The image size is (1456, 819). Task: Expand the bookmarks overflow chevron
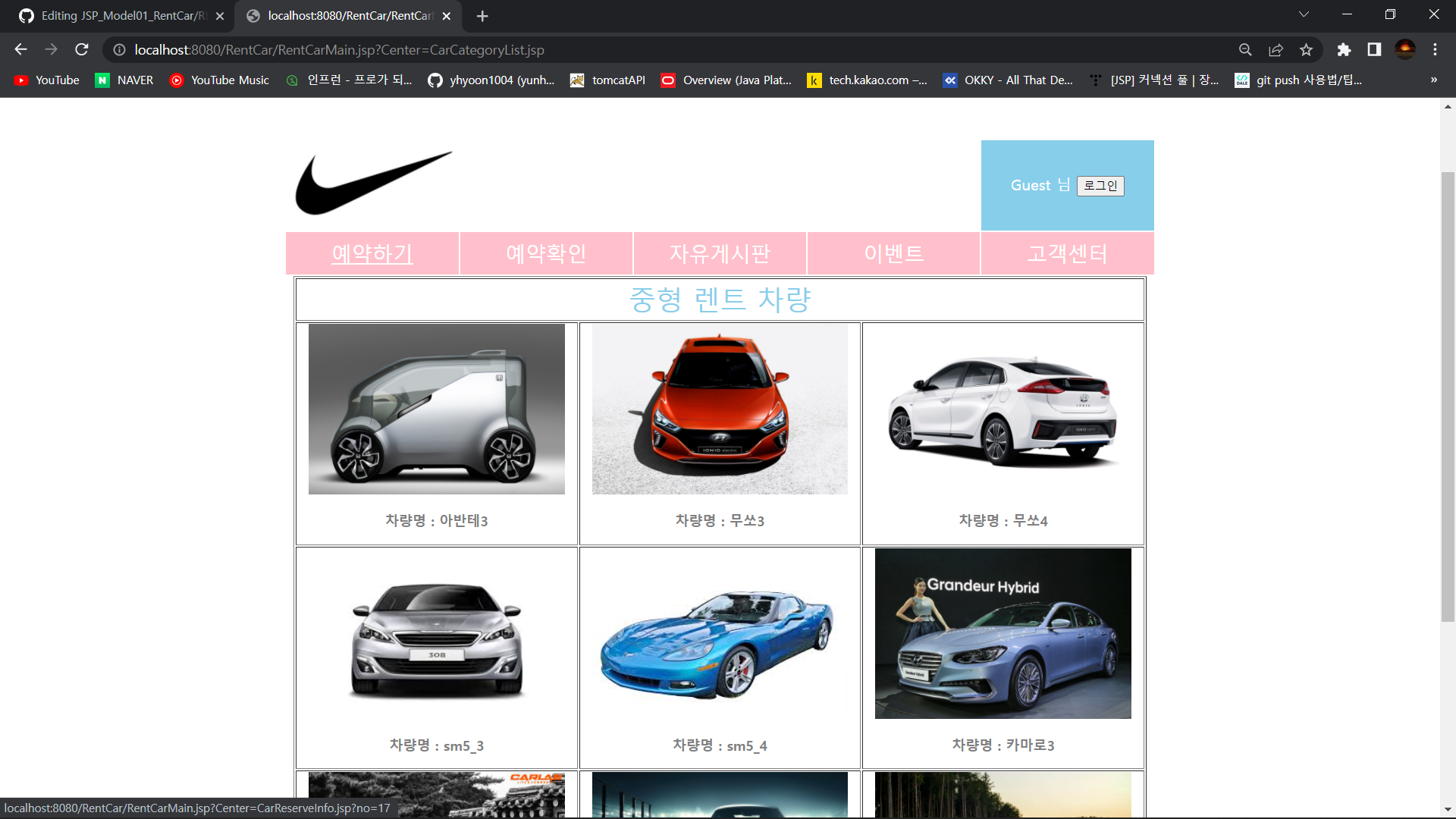1433,80
